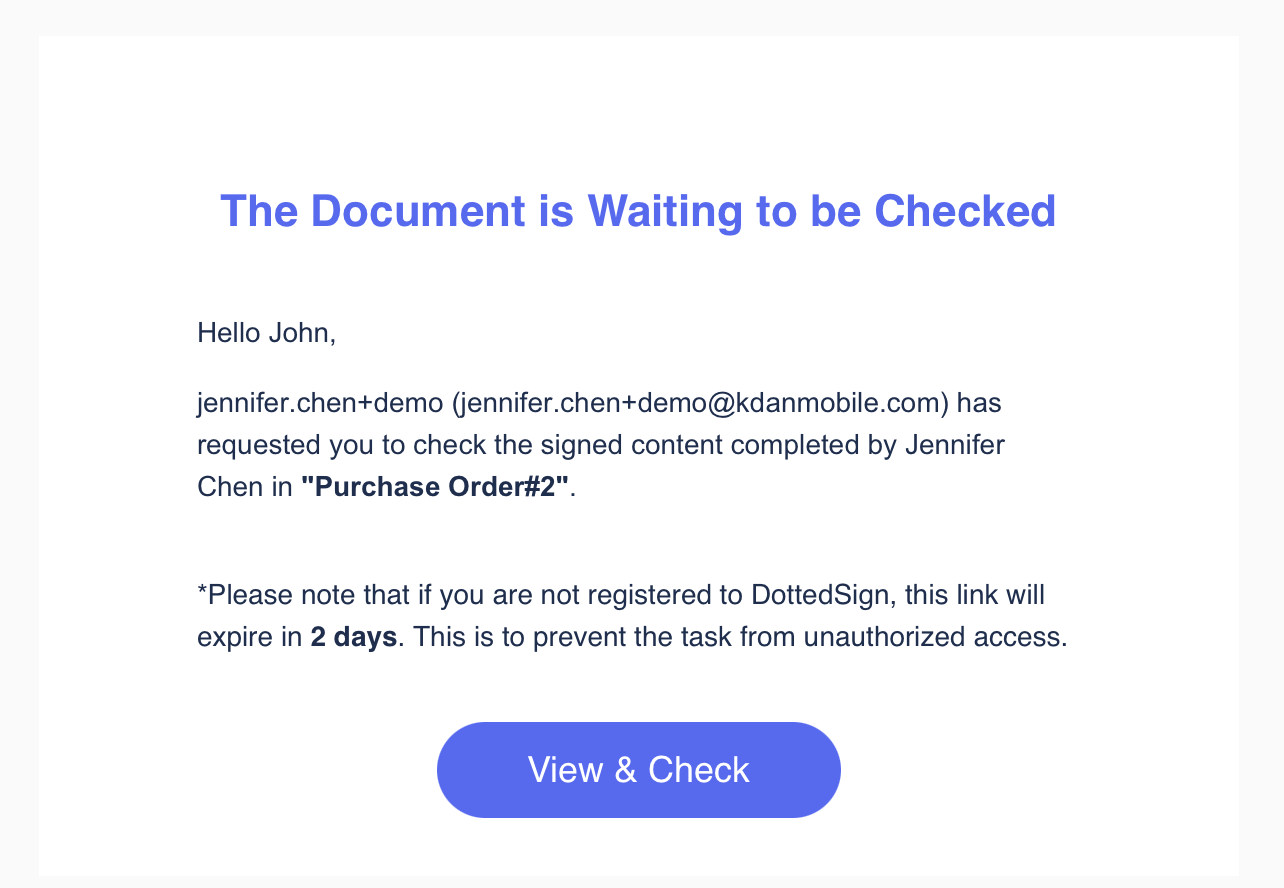
Task: Click the phrase "unauthorized access"
Action: [x=934, y=637]
